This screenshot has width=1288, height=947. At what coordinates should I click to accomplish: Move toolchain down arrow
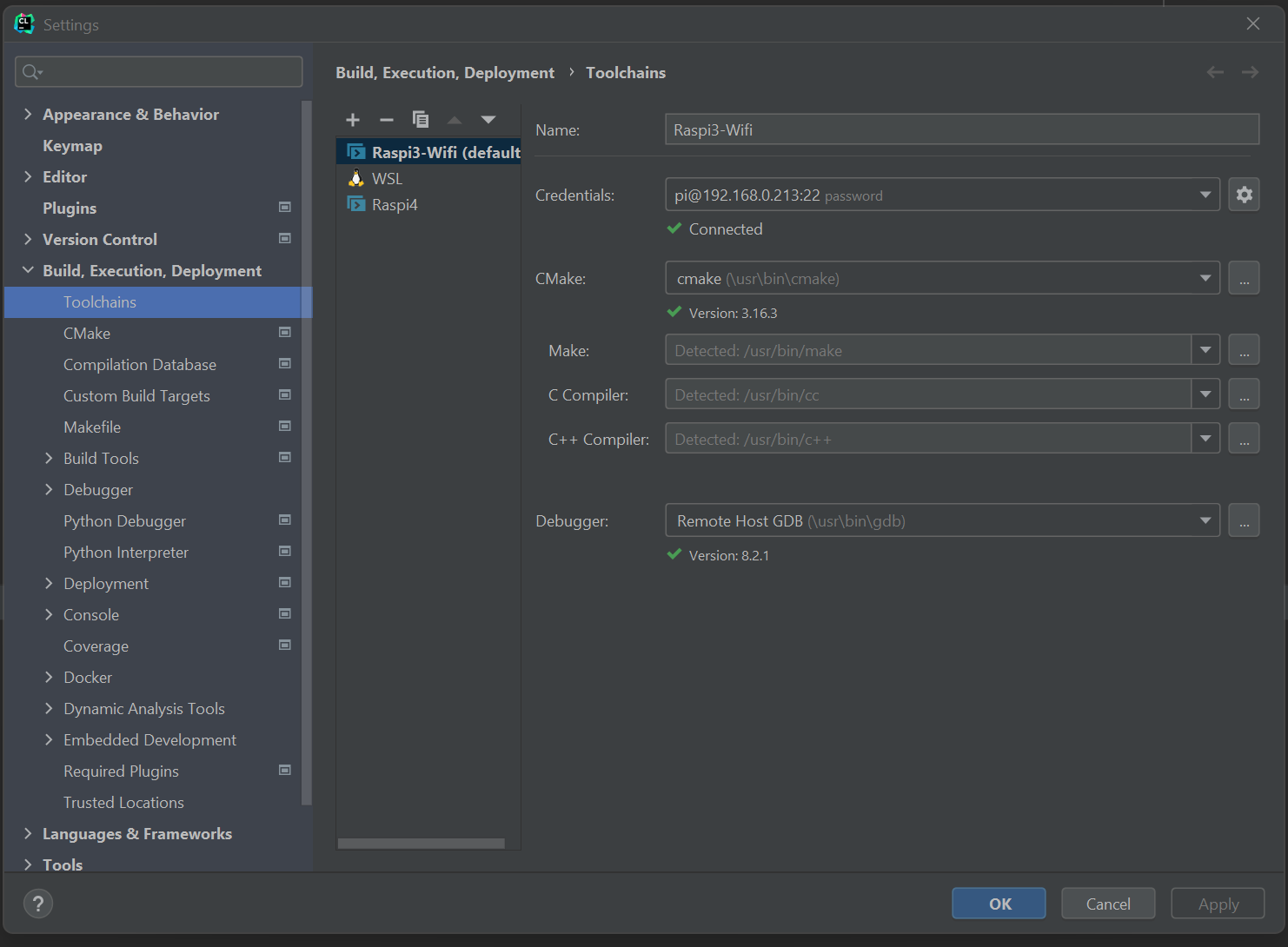488,120
